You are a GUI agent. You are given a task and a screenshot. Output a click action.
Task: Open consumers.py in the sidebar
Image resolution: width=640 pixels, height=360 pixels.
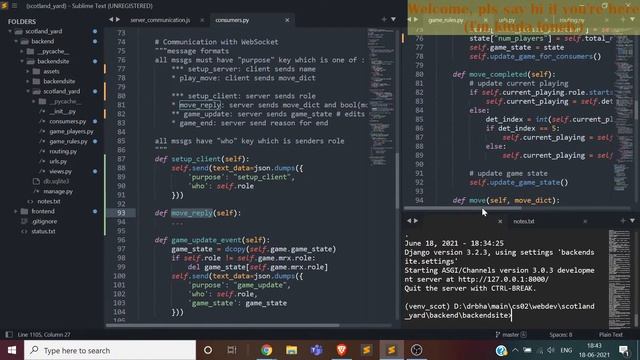pyautogui.click(x=68, y=121)
